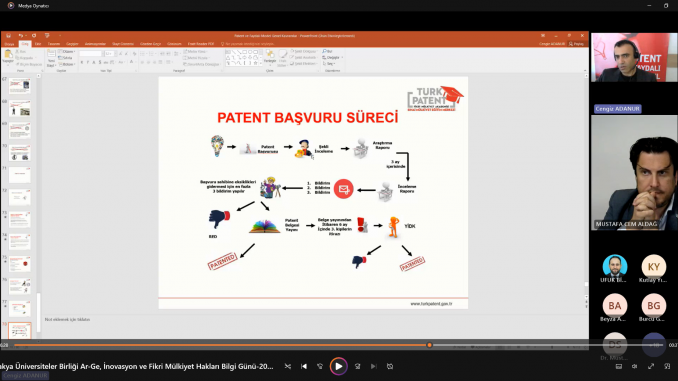Image resolution: width=678 pixels, height=381 pixels.
Task: Toggle shuffle mode in the player controls
Action: pos(288,366)
